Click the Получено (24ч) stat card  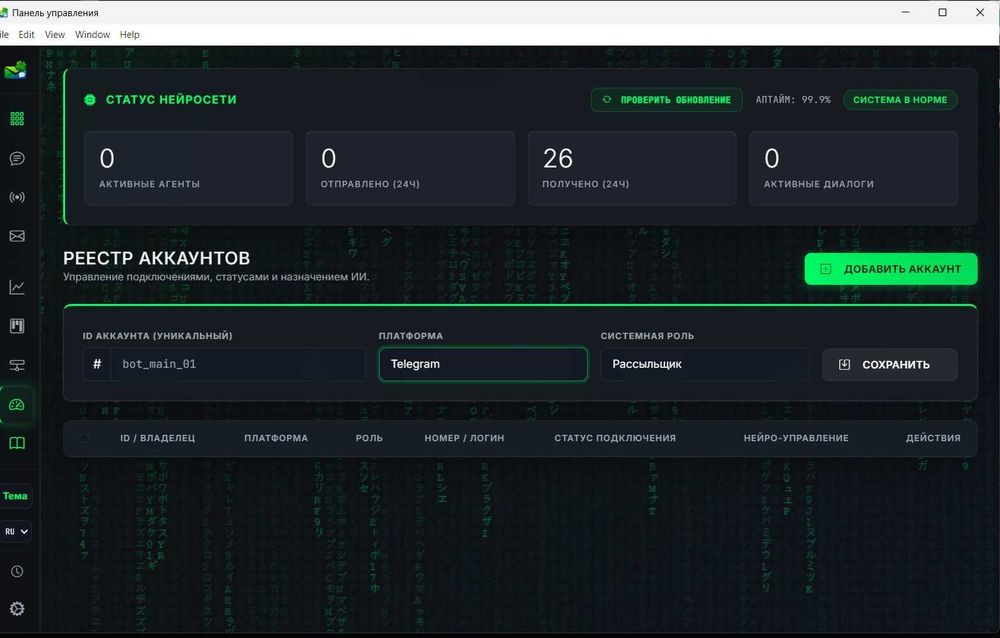click(632, 168)
